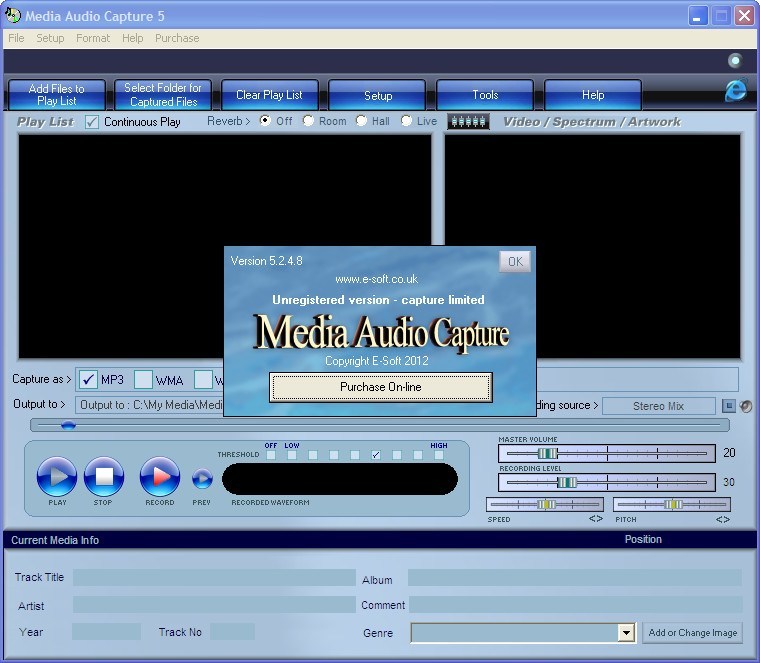Check the WMA capture format
The height and width of the screenshot is (663, 760).
(x=143, y=379)
